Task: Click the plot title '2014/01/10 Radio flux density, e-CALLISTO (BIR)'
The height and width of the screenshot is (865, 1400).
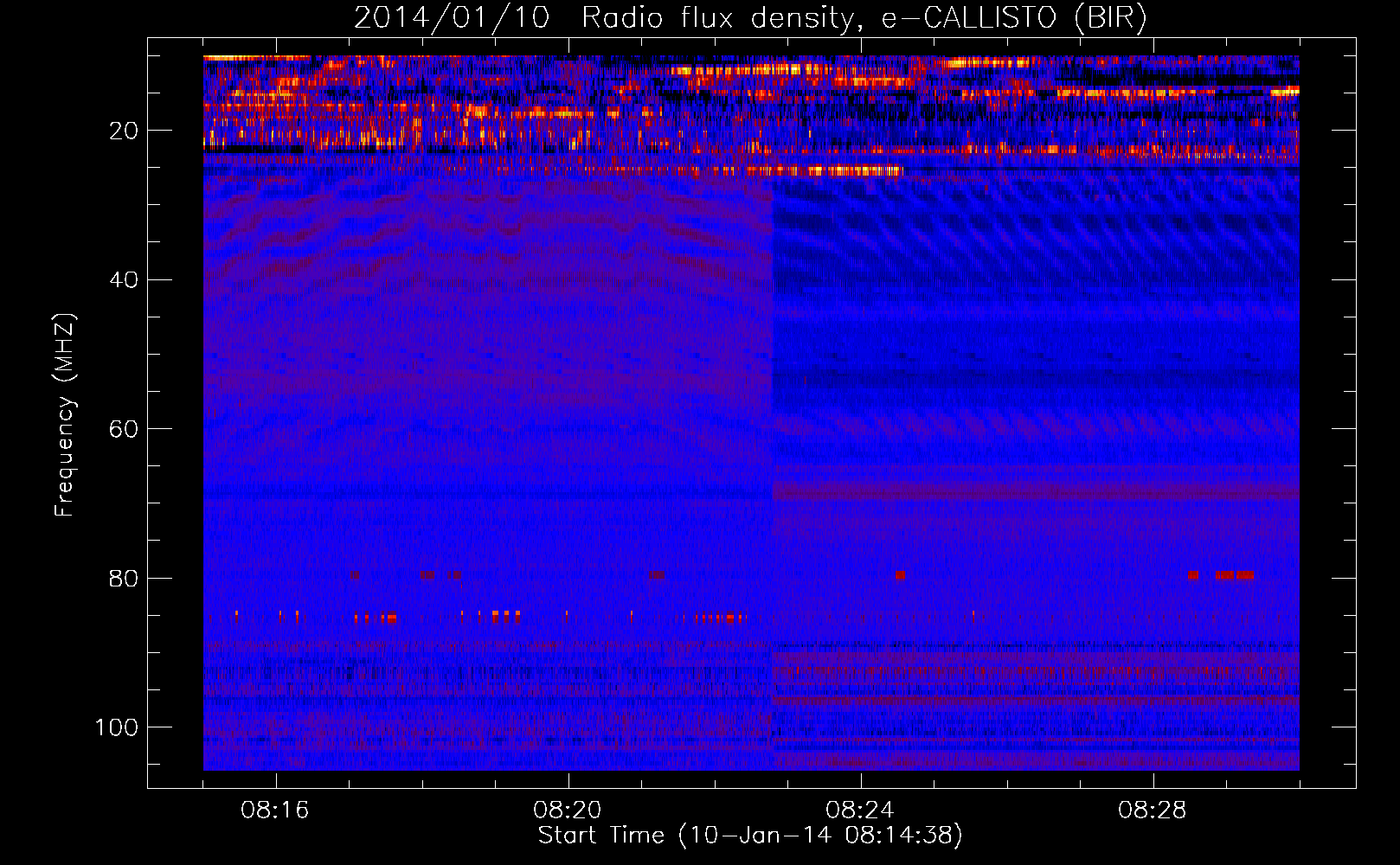Action: 750,18
